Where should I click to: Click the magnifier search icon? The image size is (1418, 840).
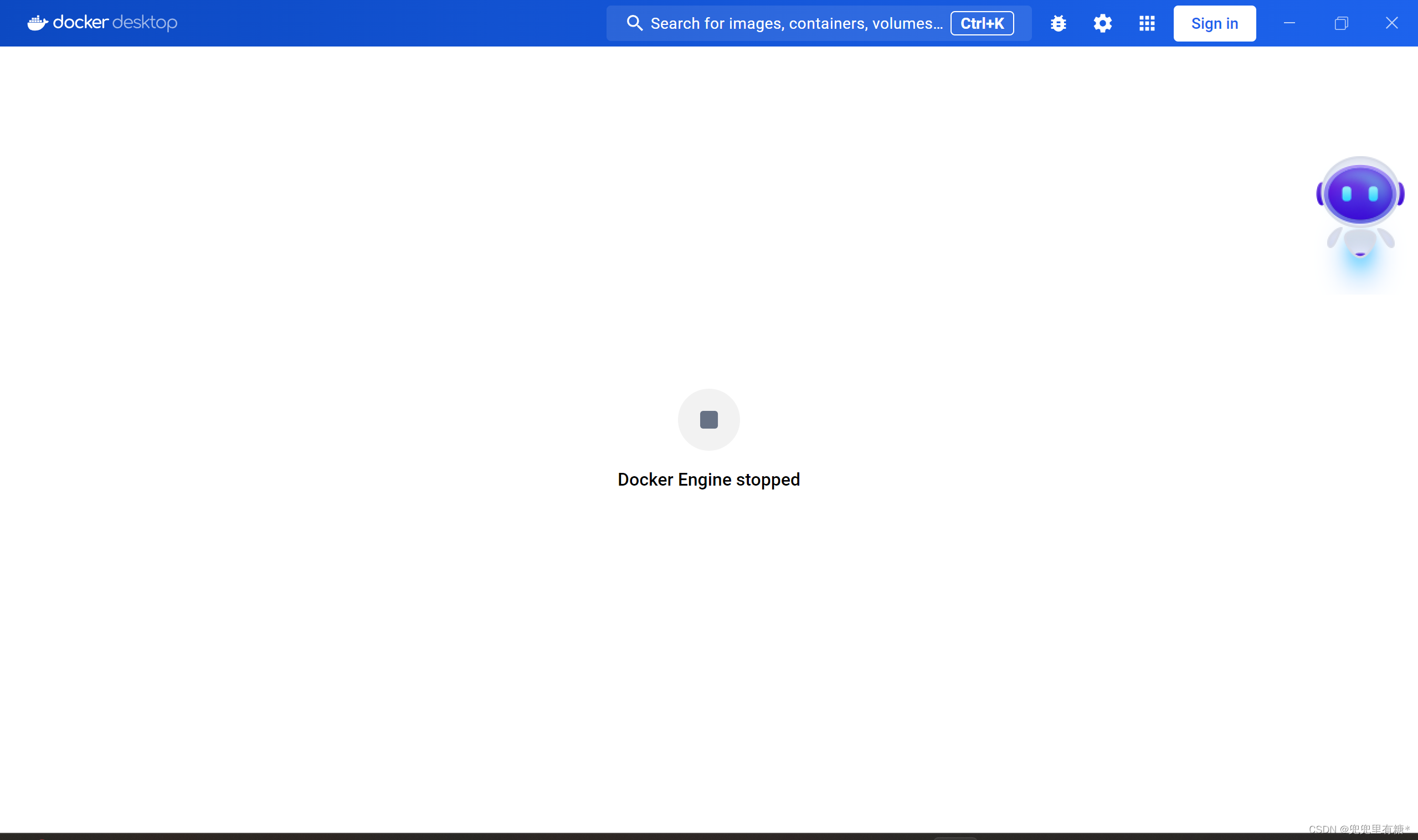[635, 23]
